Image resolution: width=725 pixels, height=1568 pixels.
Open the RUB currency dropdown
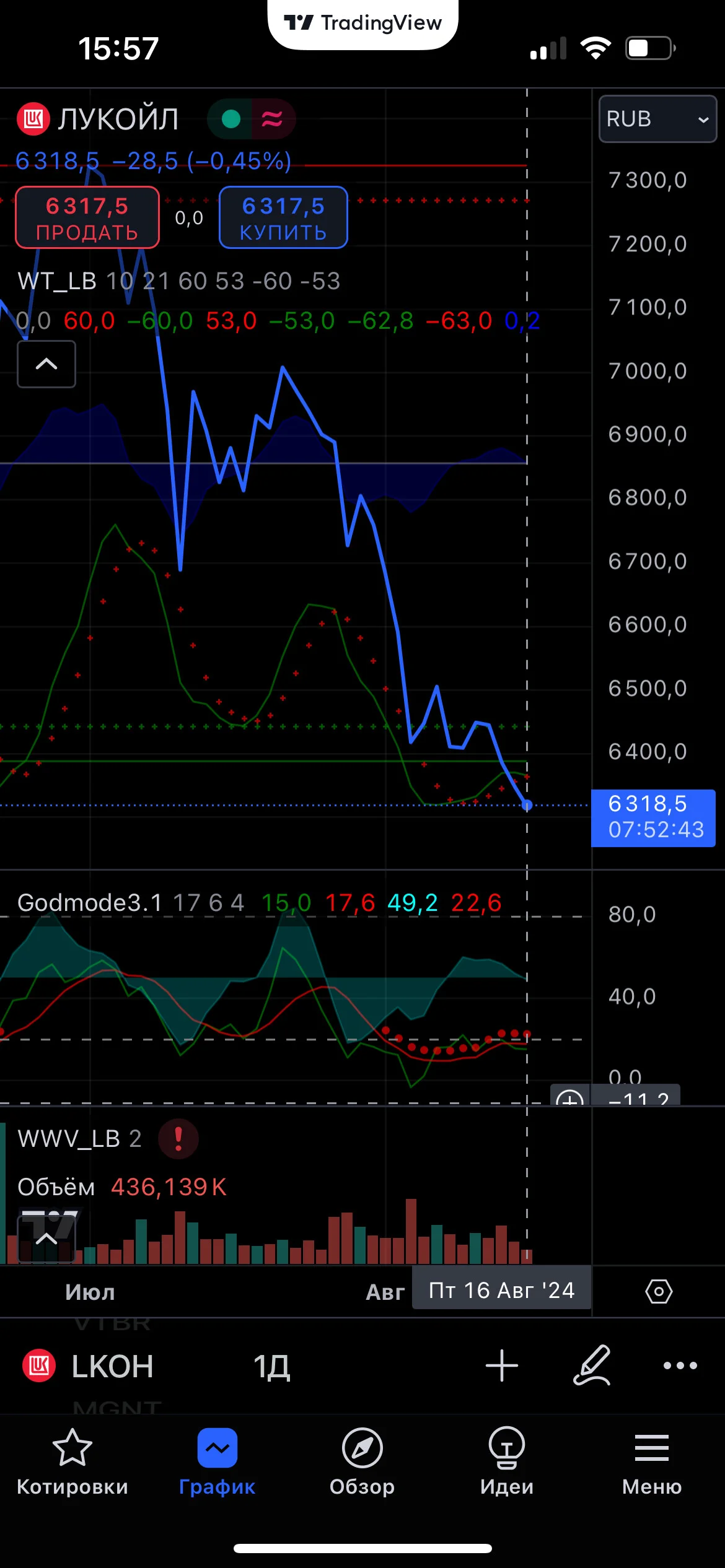(x=657, y=119)
